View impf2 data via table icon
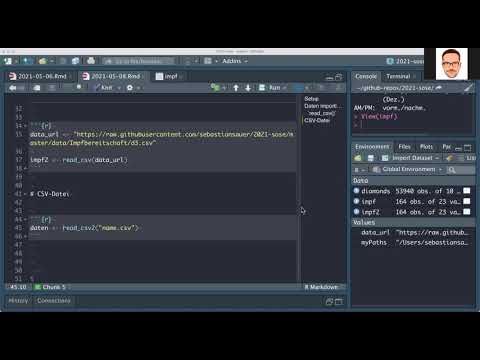 pos(467,212)
